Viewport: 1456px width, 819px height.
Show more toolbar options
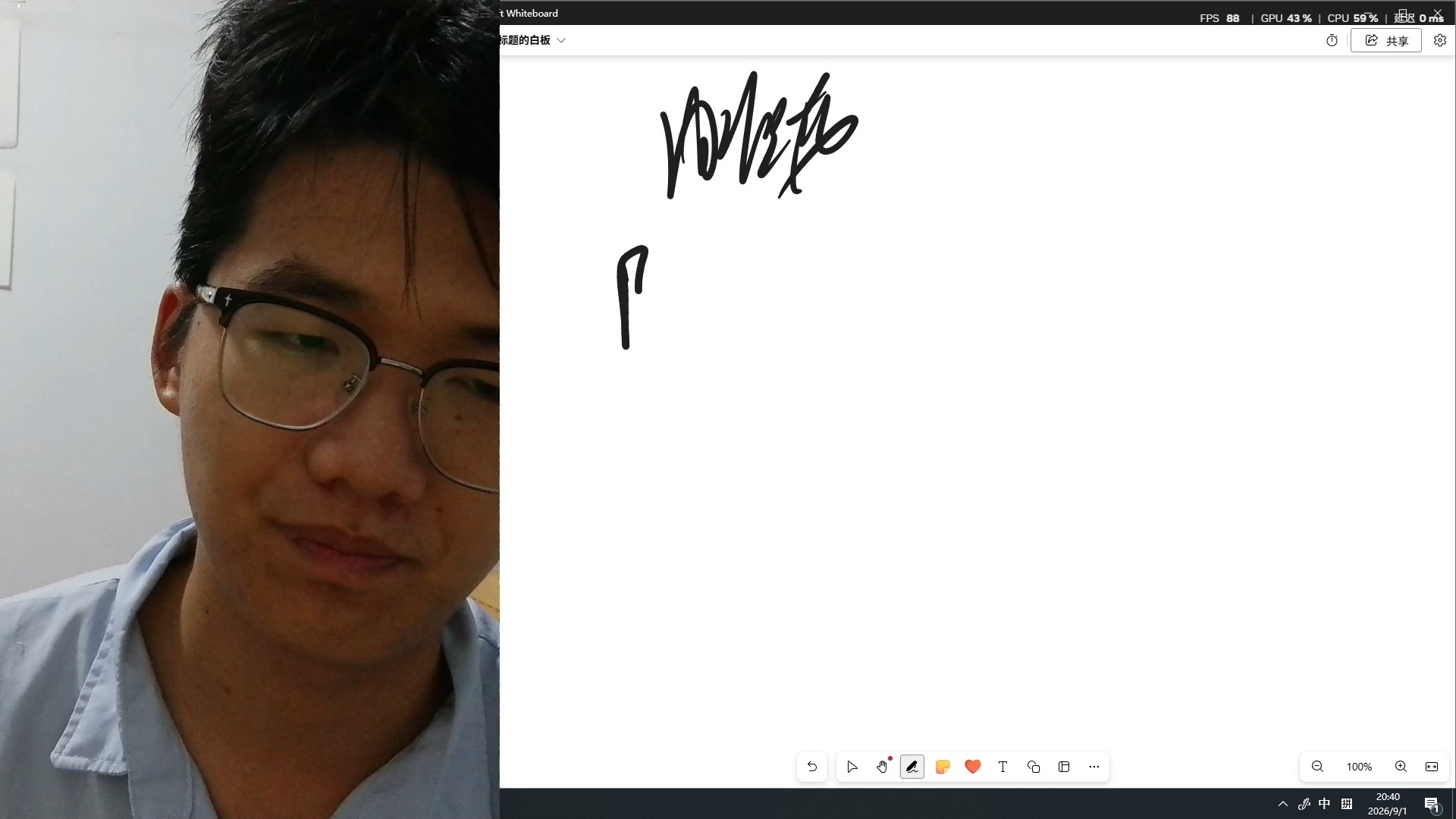point(1094,767)
